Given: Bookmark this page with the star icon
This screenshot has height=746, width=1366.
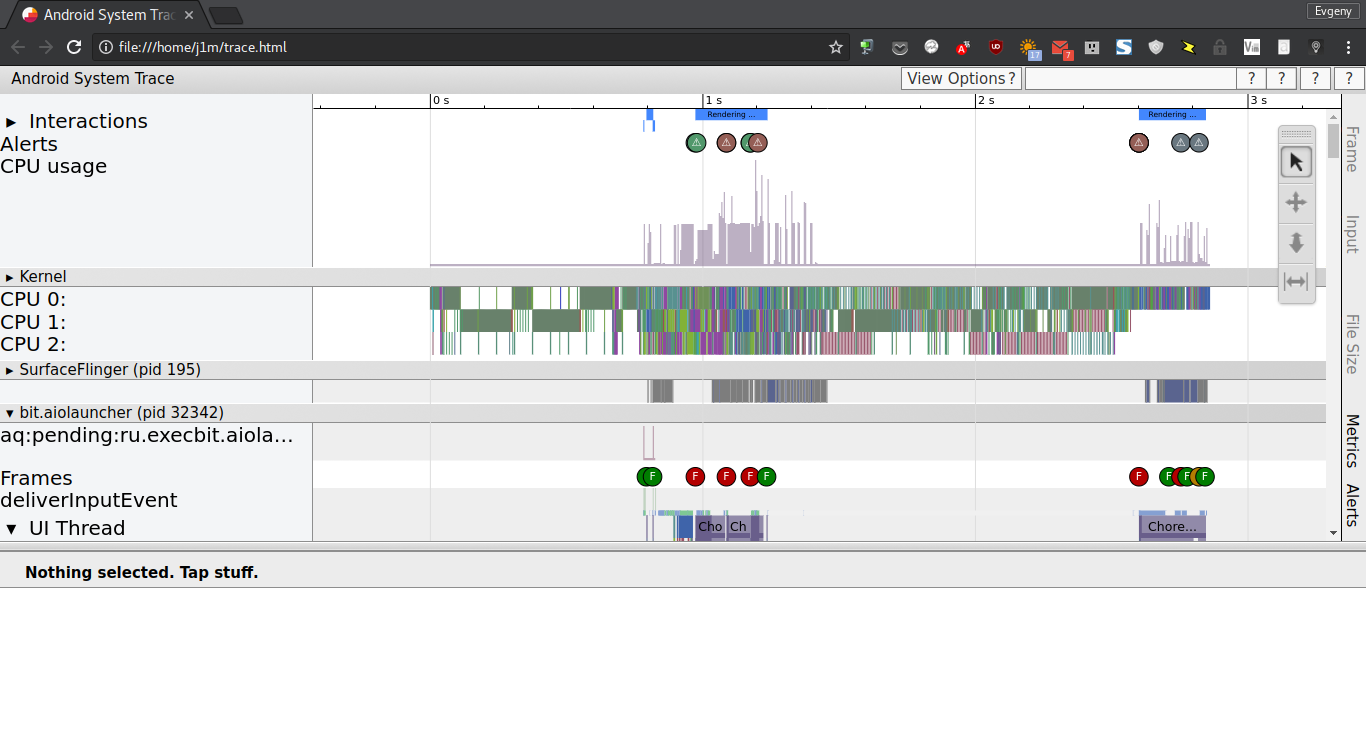Looking at the screenshot, I should click(836, 47).
